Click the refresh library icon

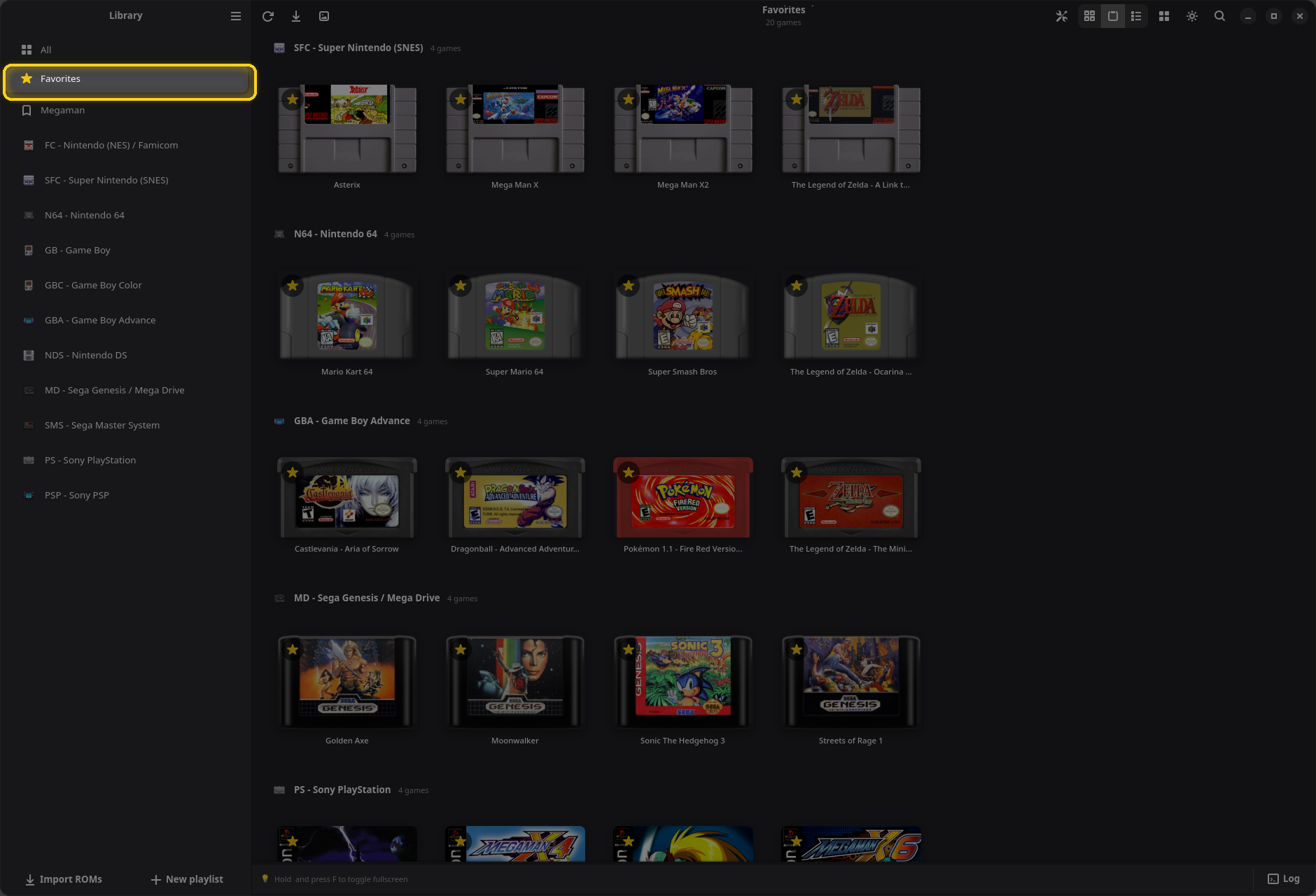[x=268, y=16]
